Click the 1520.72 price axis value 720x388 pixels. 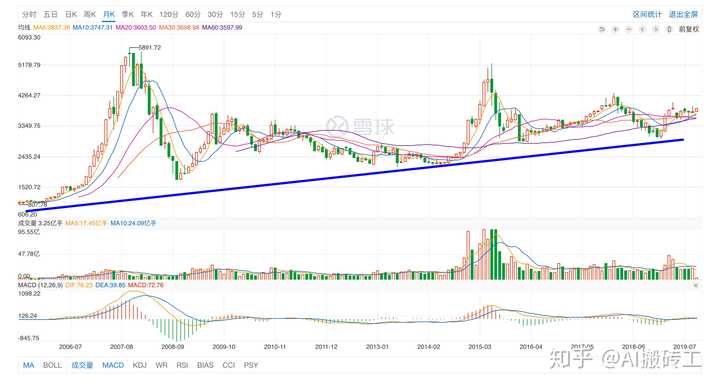(x=29, y=187)
